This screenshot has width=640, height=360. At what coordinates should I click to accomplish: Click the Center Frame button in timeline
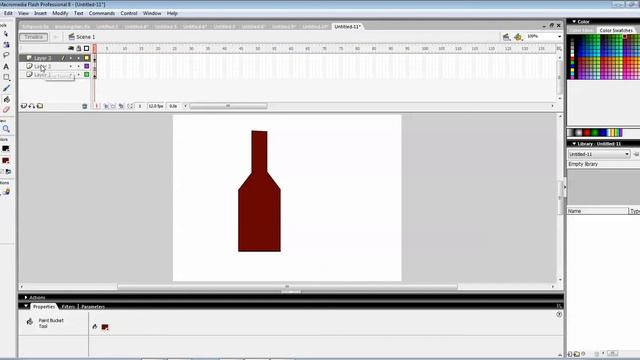pos(97,106)
